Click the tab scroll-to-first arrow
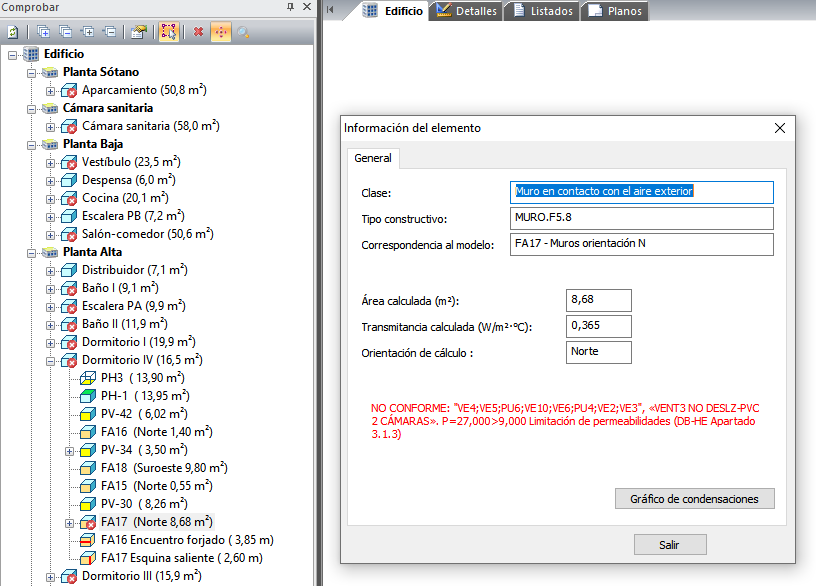Image resolution: width=816 pixels, height=586 pixels. (x=330, y=9)
